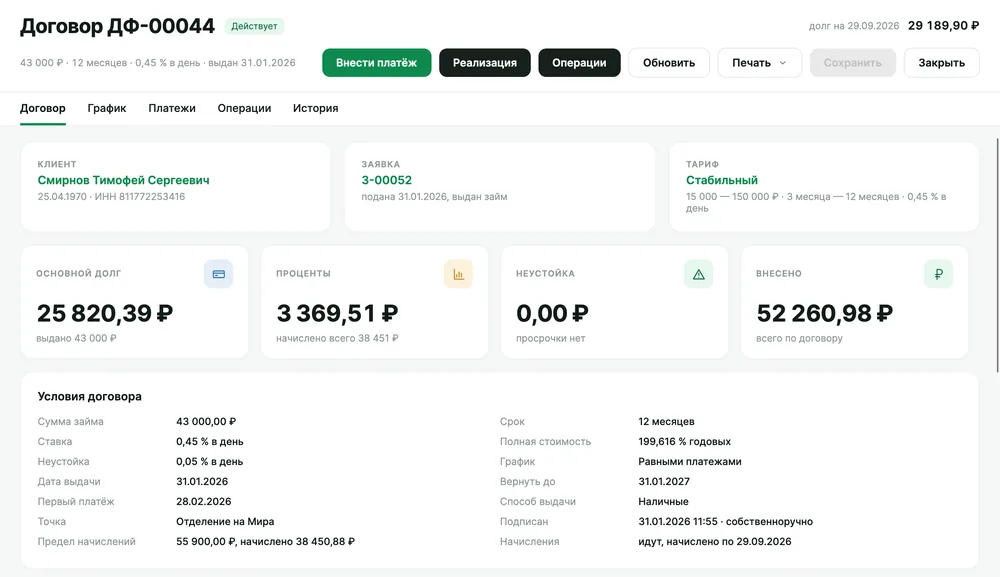The width and height of the screenshot is (1000, 577).
Task: Select the Операции tab under the header
Action: pyautogui.click(x=244, y=108)
